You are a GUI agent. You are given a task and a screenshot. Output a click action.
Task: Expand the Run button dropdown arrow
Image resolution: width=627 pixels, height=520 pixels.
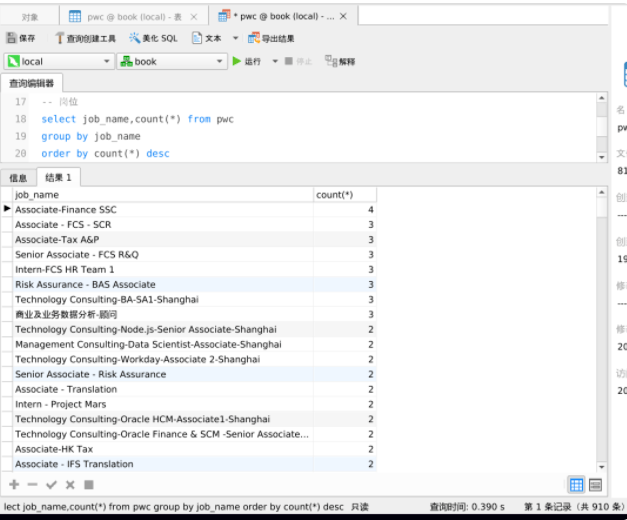275,61
